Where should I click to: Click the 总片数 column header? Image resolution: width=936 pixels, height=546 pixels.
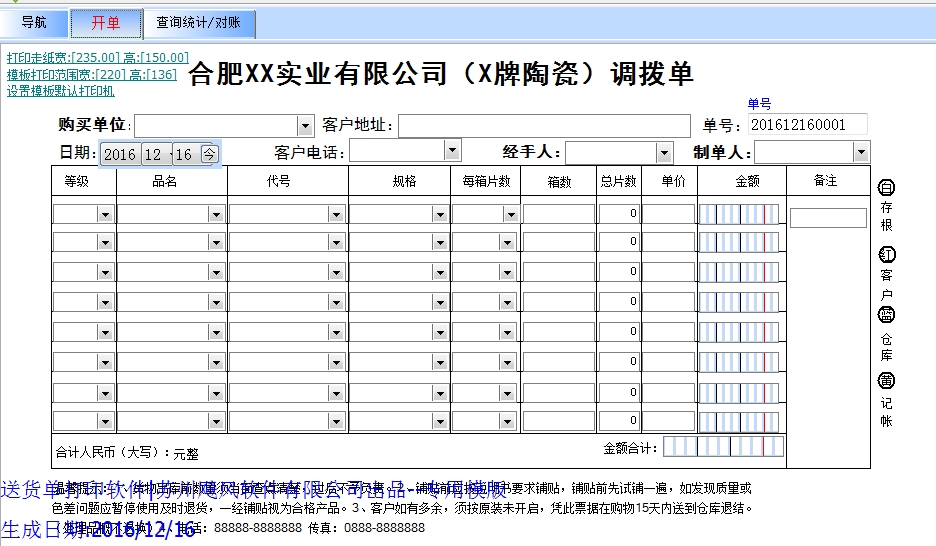tap(618, 181)
